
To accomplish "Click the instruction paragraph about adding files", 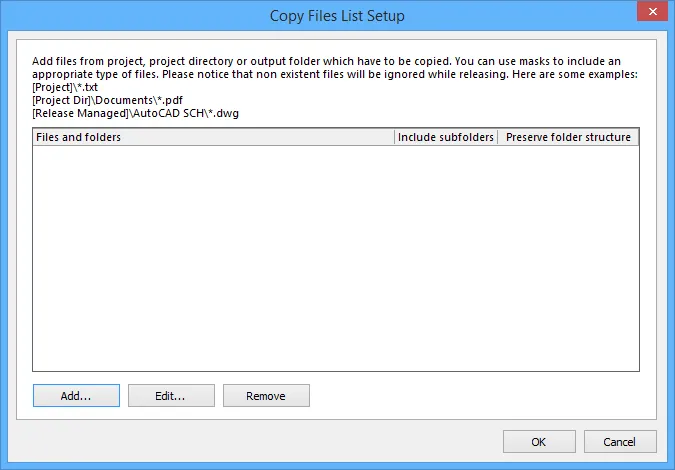I will tap(330, 67).
